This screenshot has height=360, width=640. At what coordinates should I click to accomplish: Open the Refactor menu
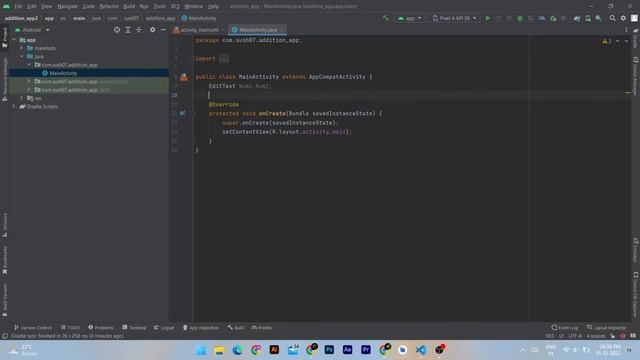[x=109, y=7]
